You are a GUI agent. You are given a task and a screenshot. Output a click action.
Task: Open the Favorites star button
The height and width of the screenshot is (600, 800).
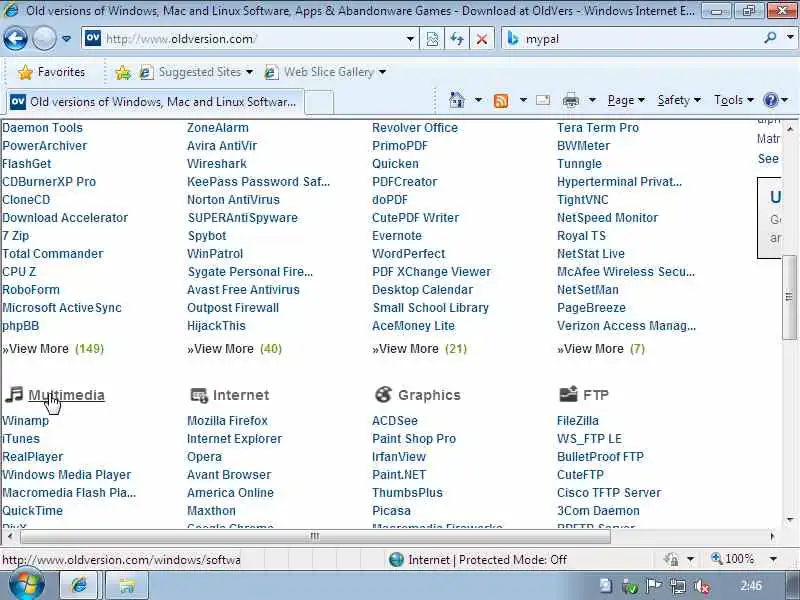(51, 72)
